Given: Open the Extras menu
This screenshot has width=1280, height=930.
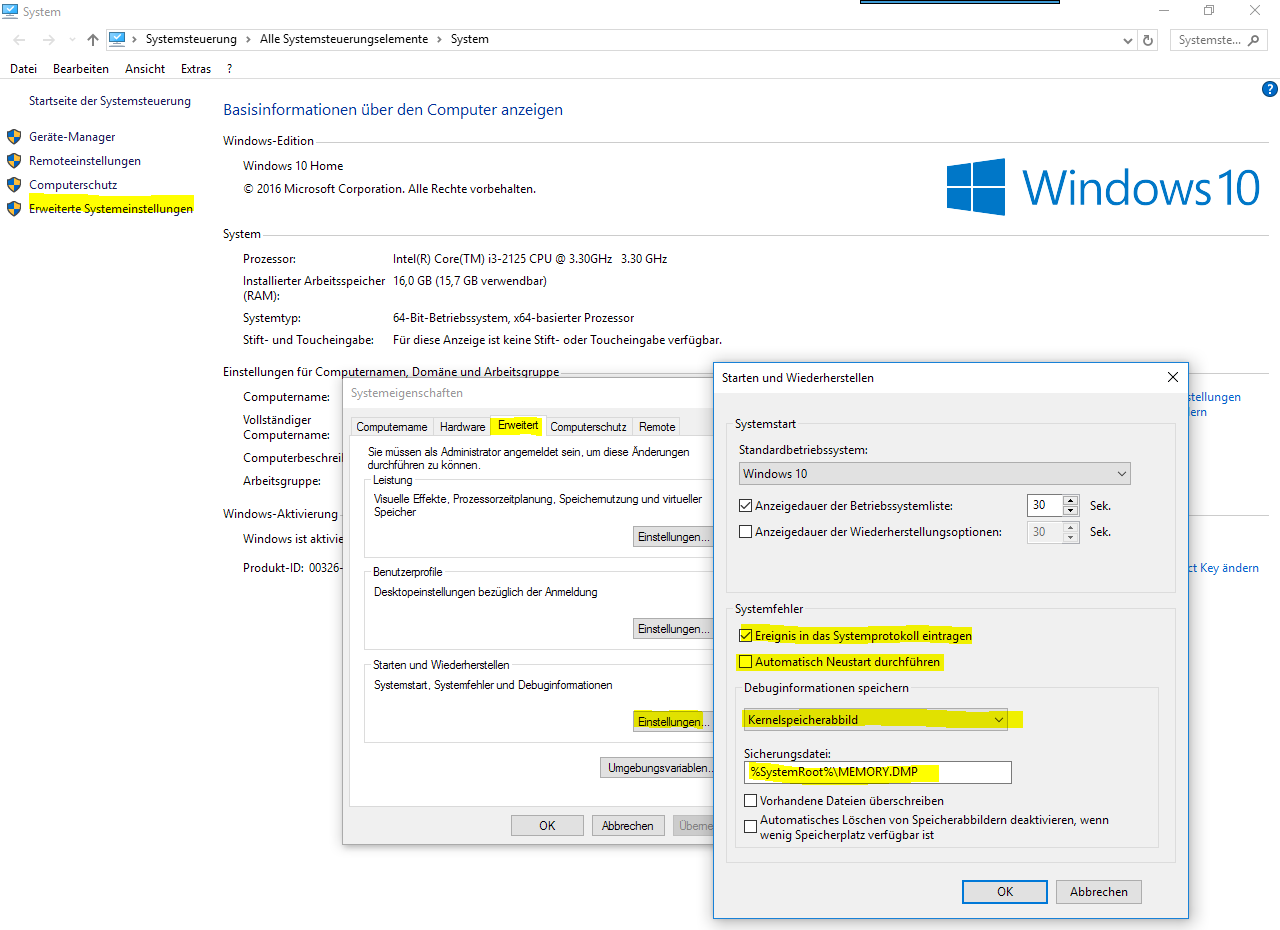Looking at the screenshot, I should [196, 69].
